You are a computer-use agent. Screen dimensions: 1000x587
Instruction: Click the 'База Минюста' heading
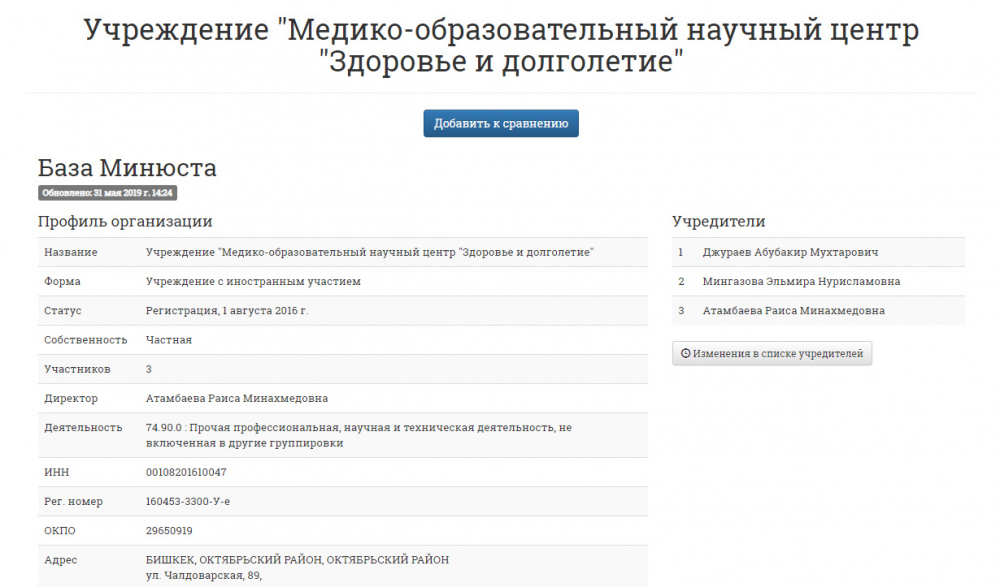tap(127, 167)
